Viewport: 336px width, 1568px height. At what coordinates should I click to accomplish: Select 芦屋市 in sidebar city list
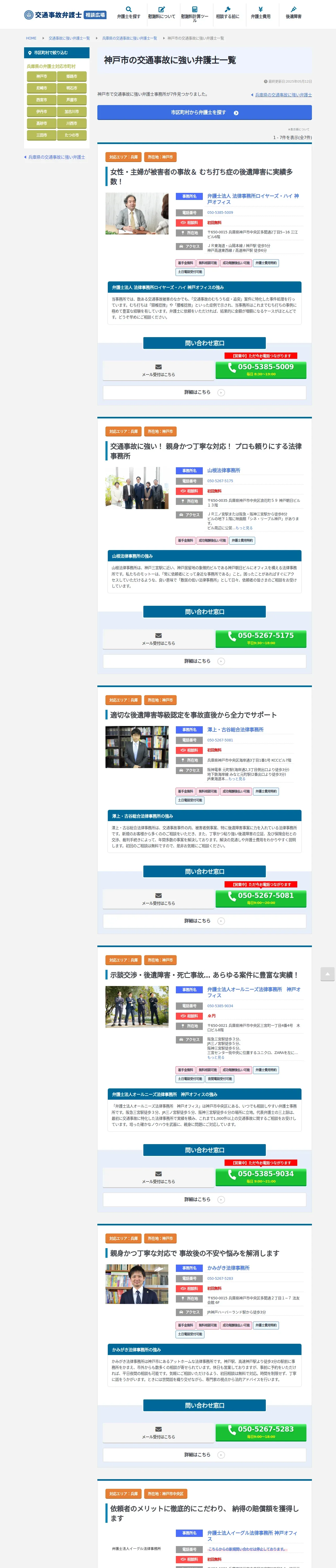coord(71,100)
